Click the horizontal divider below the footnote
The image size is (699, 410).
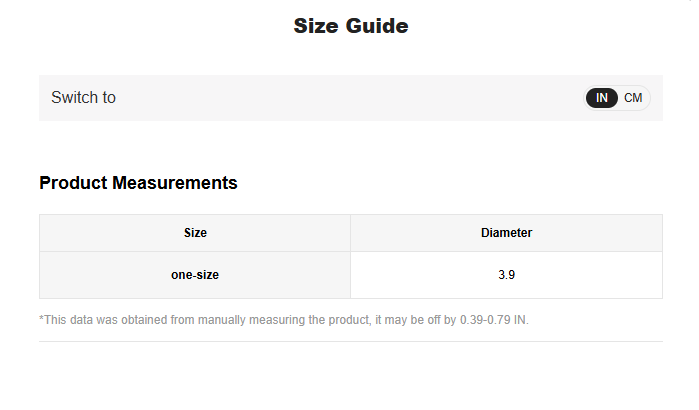point(350,341)
